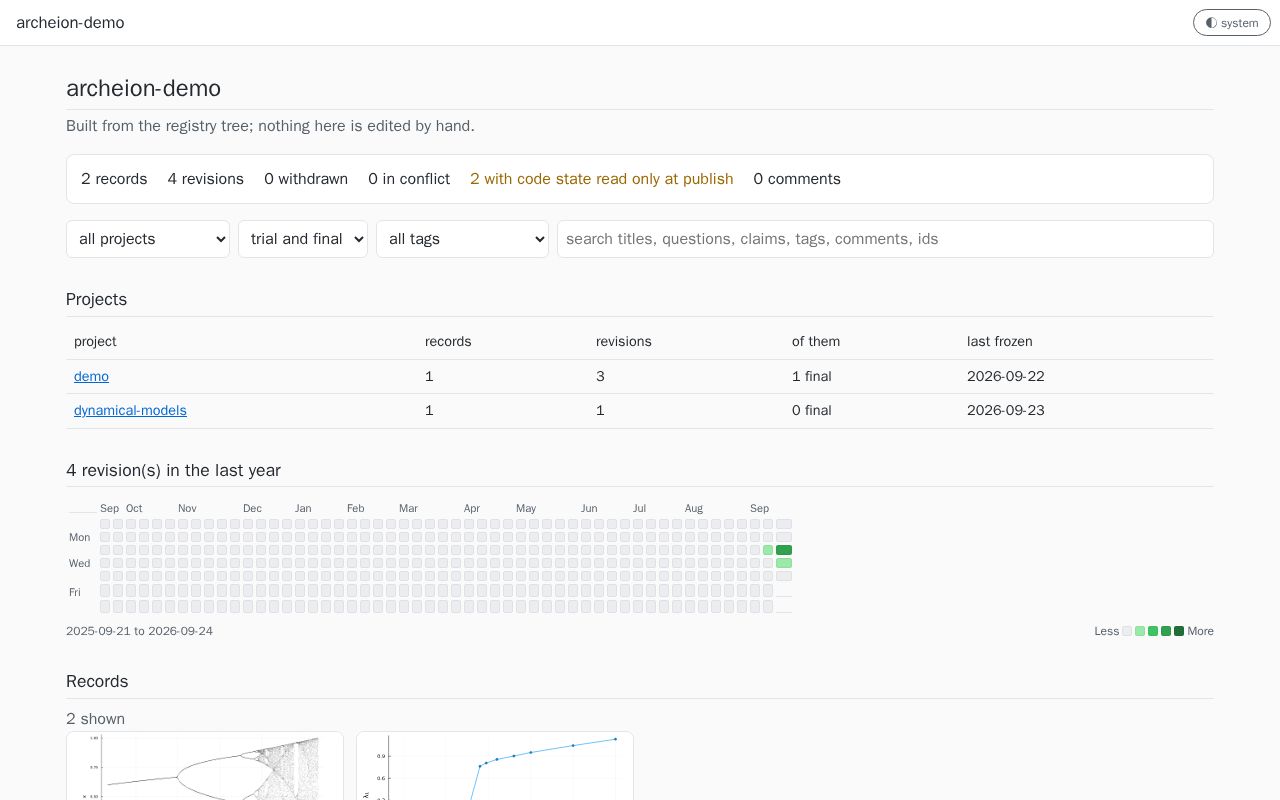The height and width of the screenshot is (800, 1280).
Task: Click the "2 shown" count text
Action: coord(95,719)
